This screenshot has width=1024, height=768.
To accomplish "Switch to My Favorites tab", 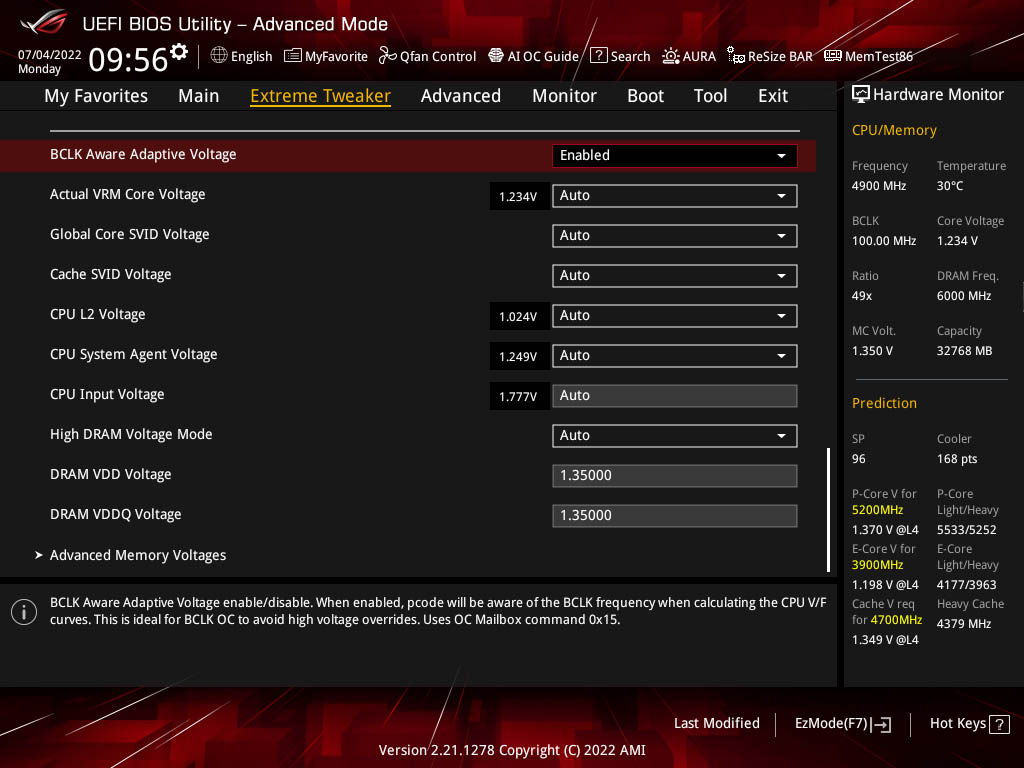I will [x=96, y=96].
